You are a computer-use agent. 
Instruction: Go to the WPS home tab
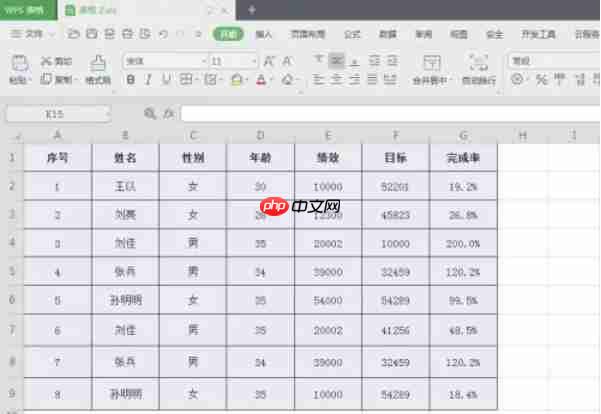(x=28, y=10)
